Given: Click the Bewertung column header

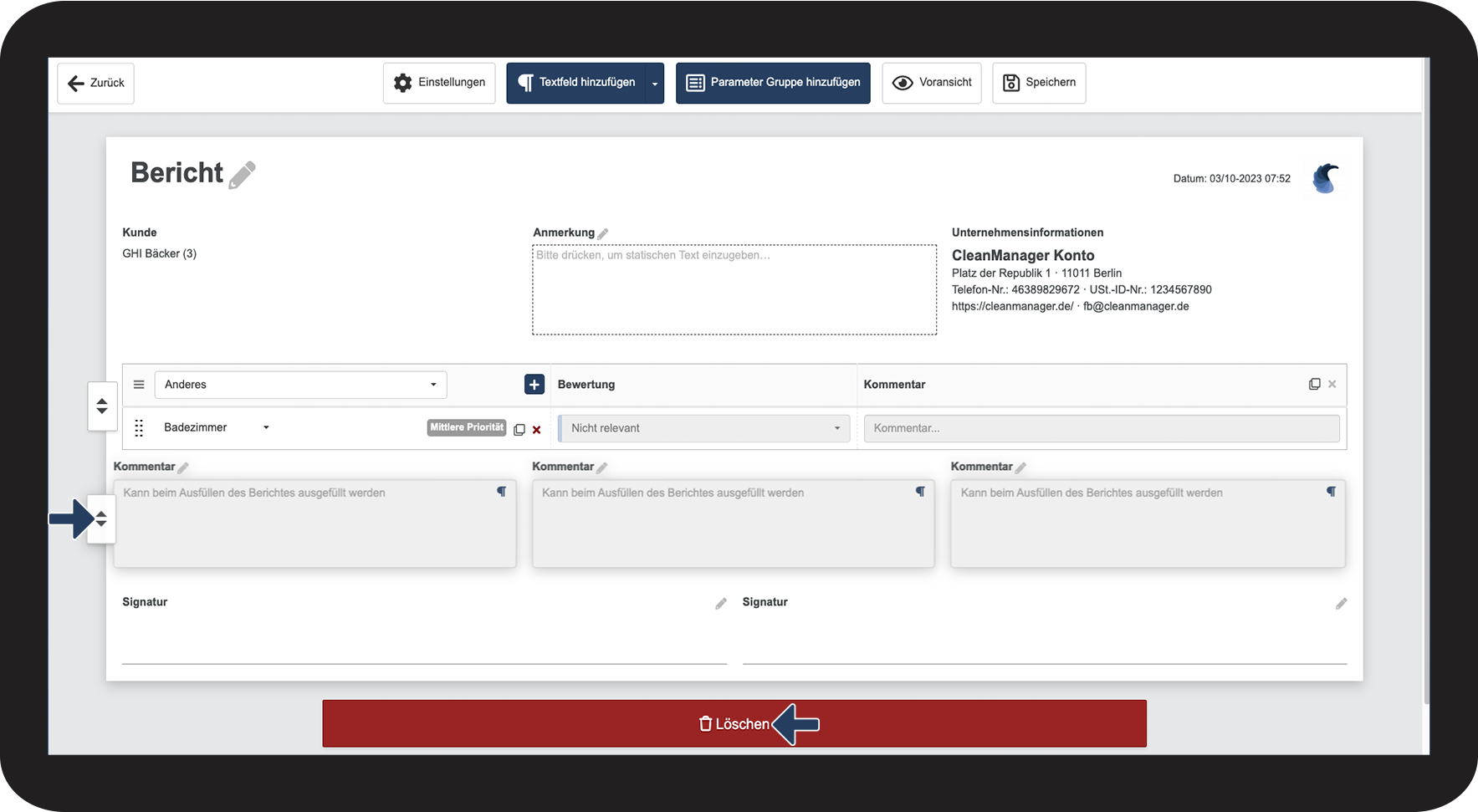Looking at the screenshot, I should (x=586, y=385).
